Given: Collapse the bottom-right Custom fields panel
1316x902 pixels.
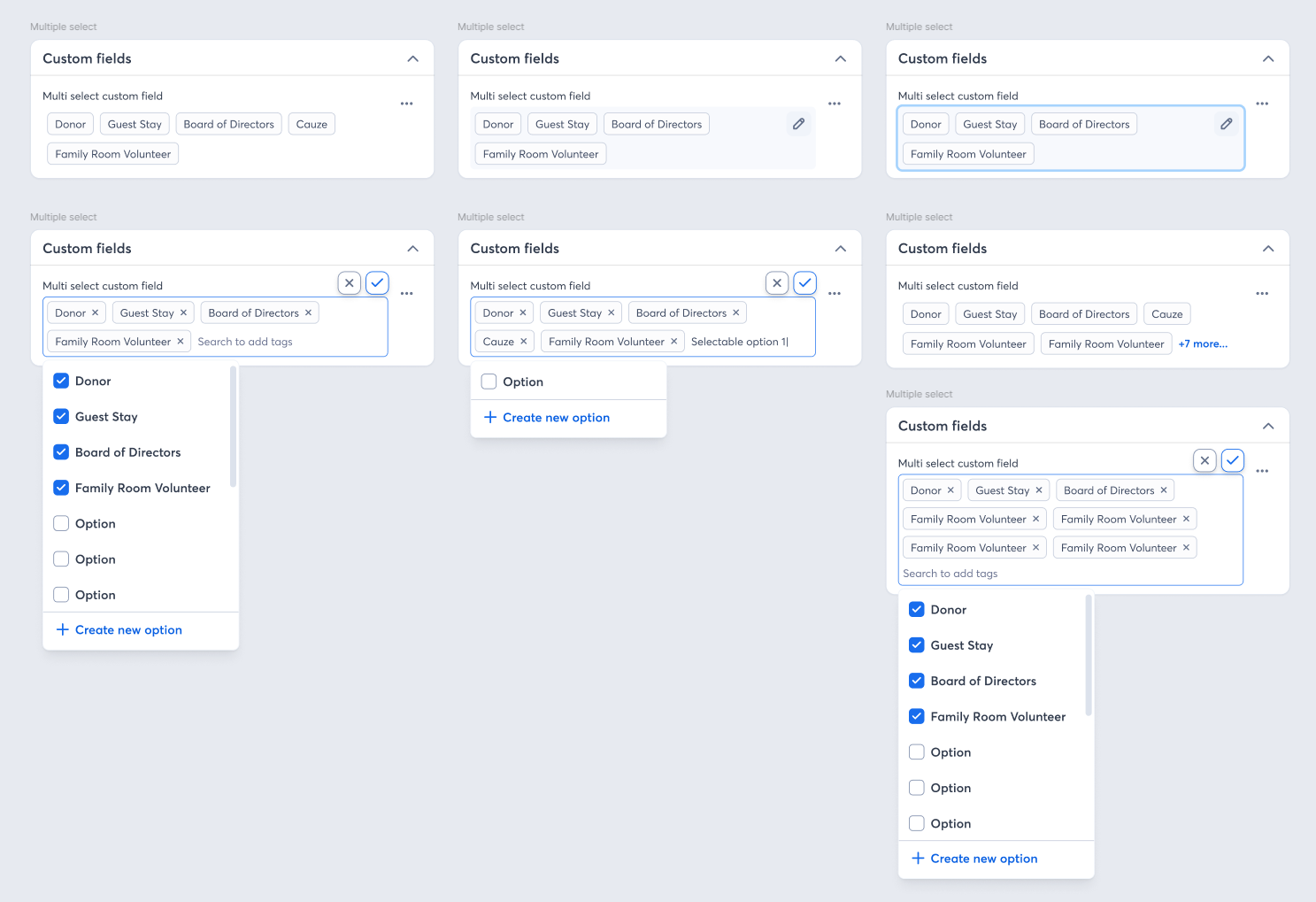Looking at the screenshot, I should point(1268,426).
